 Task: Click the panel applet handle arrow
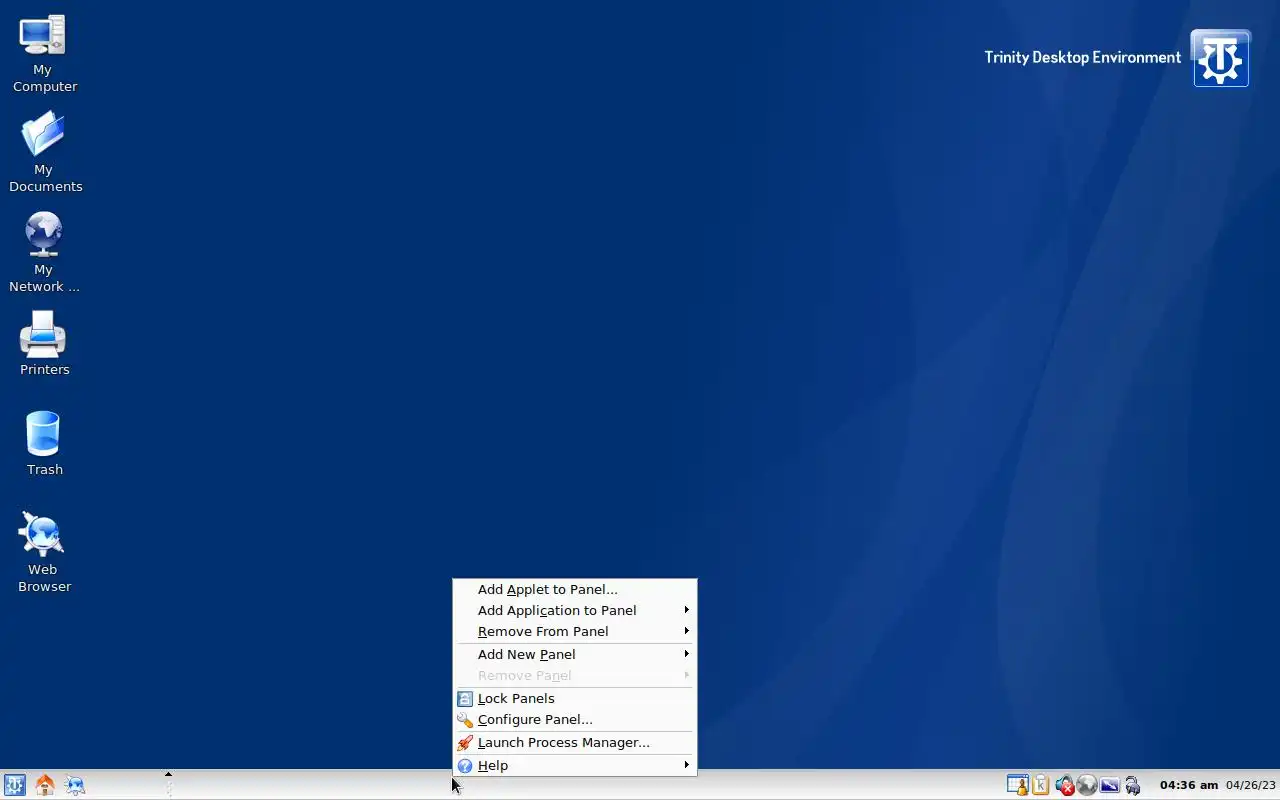coord(168,774)
